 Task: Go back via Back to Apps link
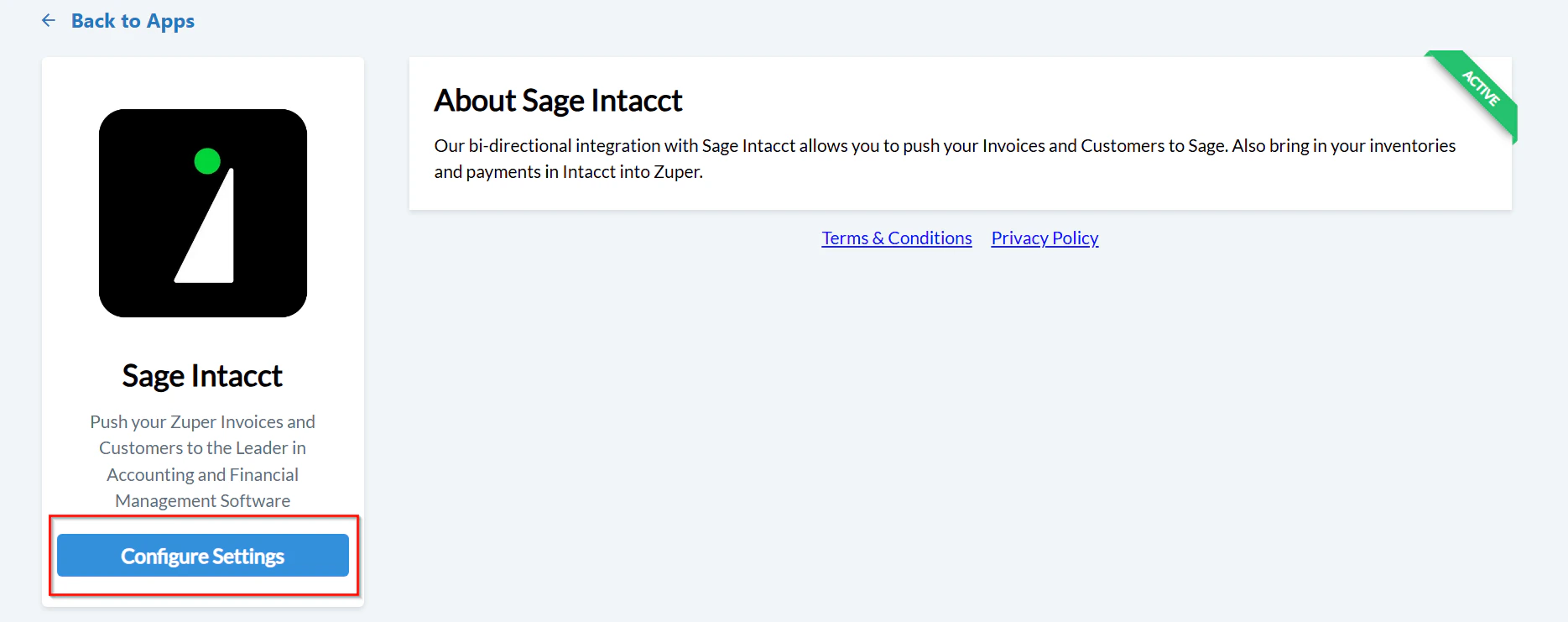pos(133,21)
